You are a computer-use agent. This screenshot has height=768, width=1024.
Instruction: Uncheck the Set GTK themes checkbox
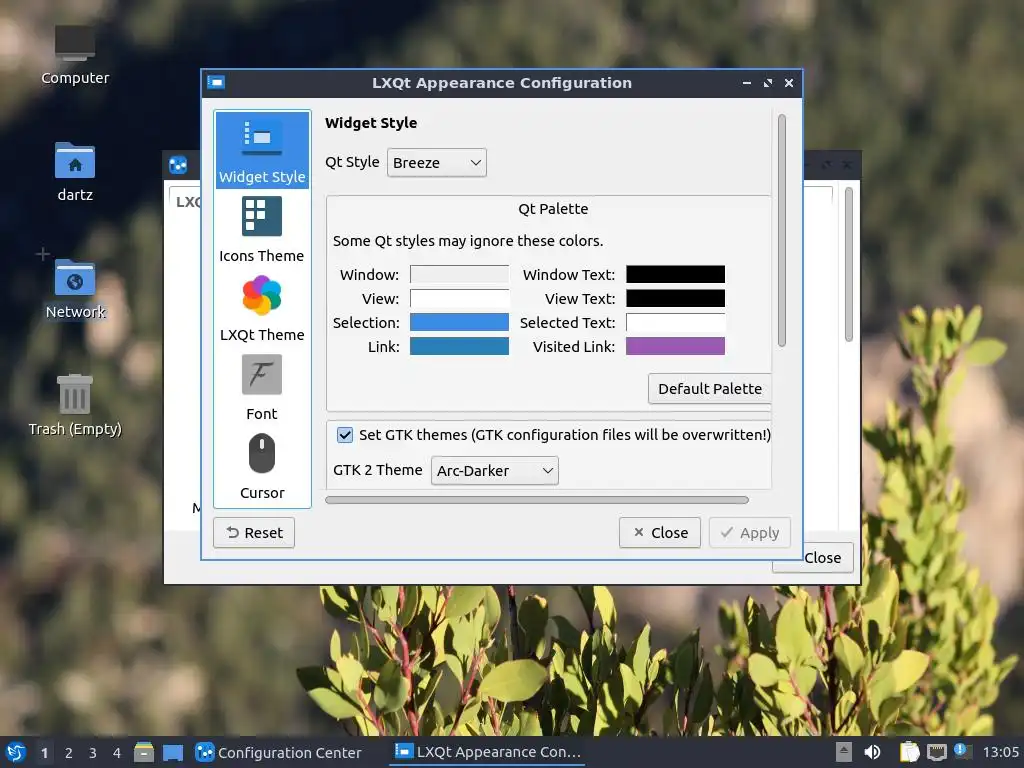tap(345, 435)
